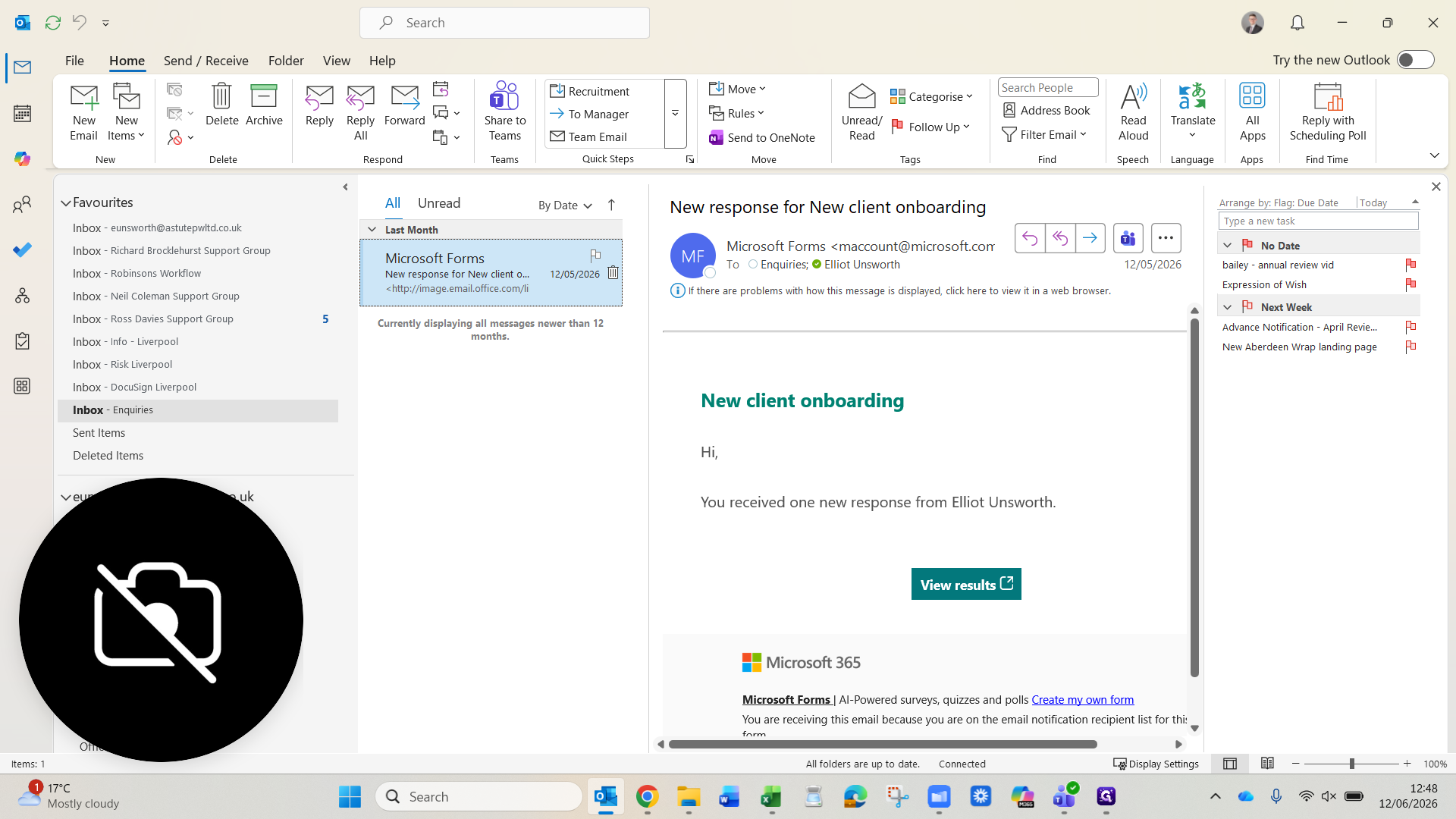Flag the Microsoft Forms message in list

click(x=595, y=256)
